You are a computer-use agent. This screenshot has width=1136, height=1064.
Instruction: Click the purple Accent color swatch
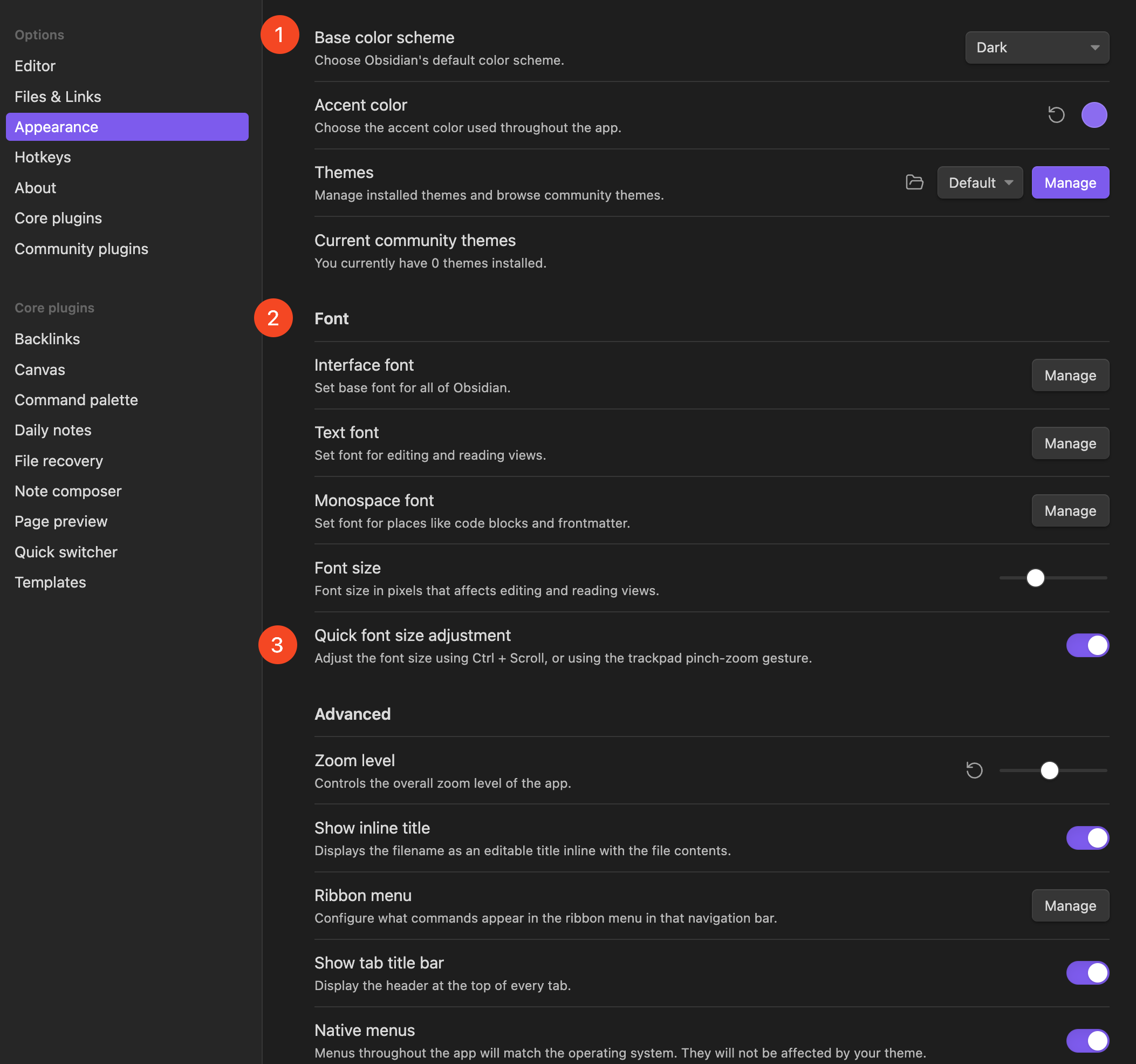click(1094, 114)
